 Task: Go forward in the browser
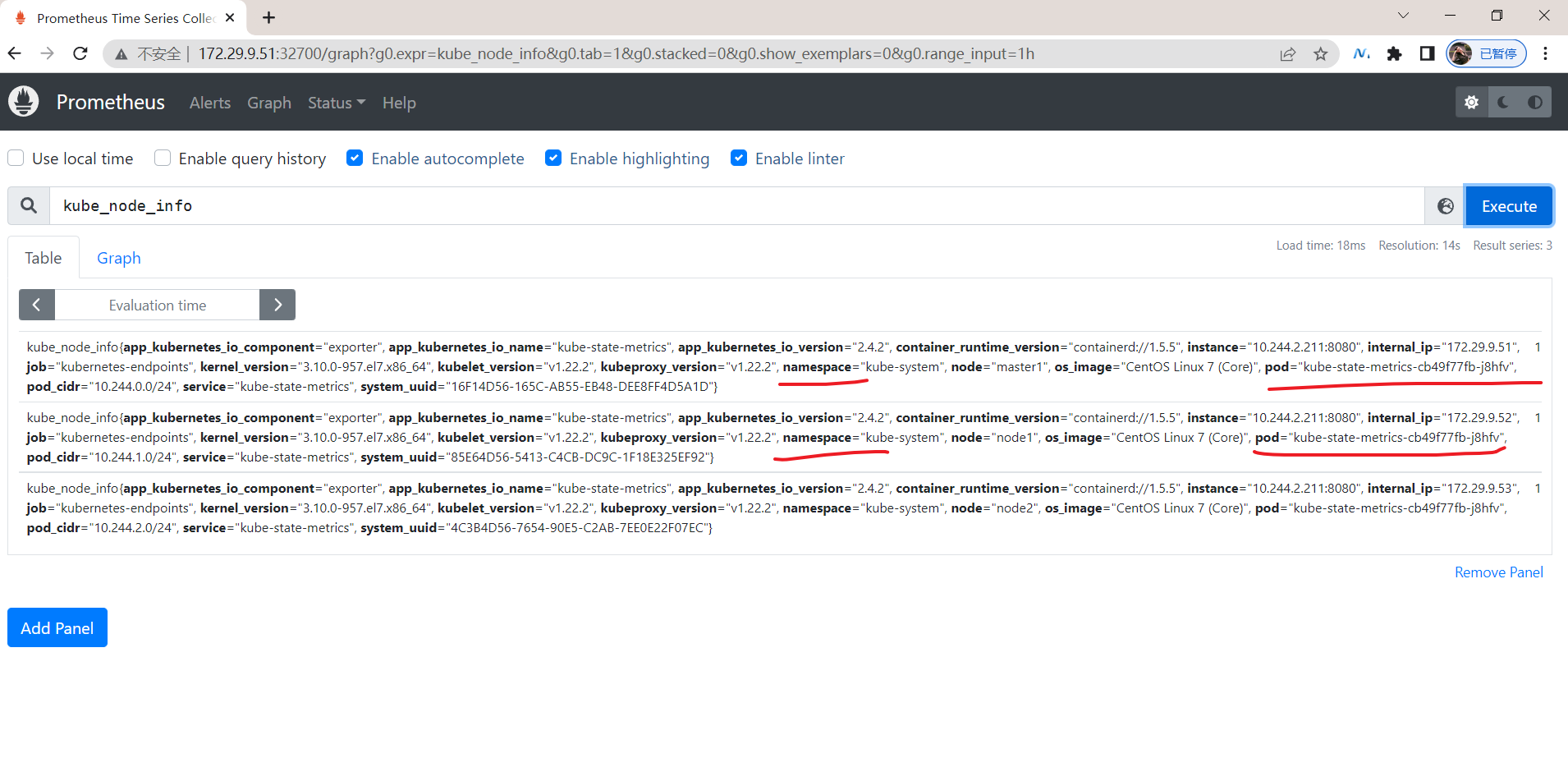click(x=48, y=53)
